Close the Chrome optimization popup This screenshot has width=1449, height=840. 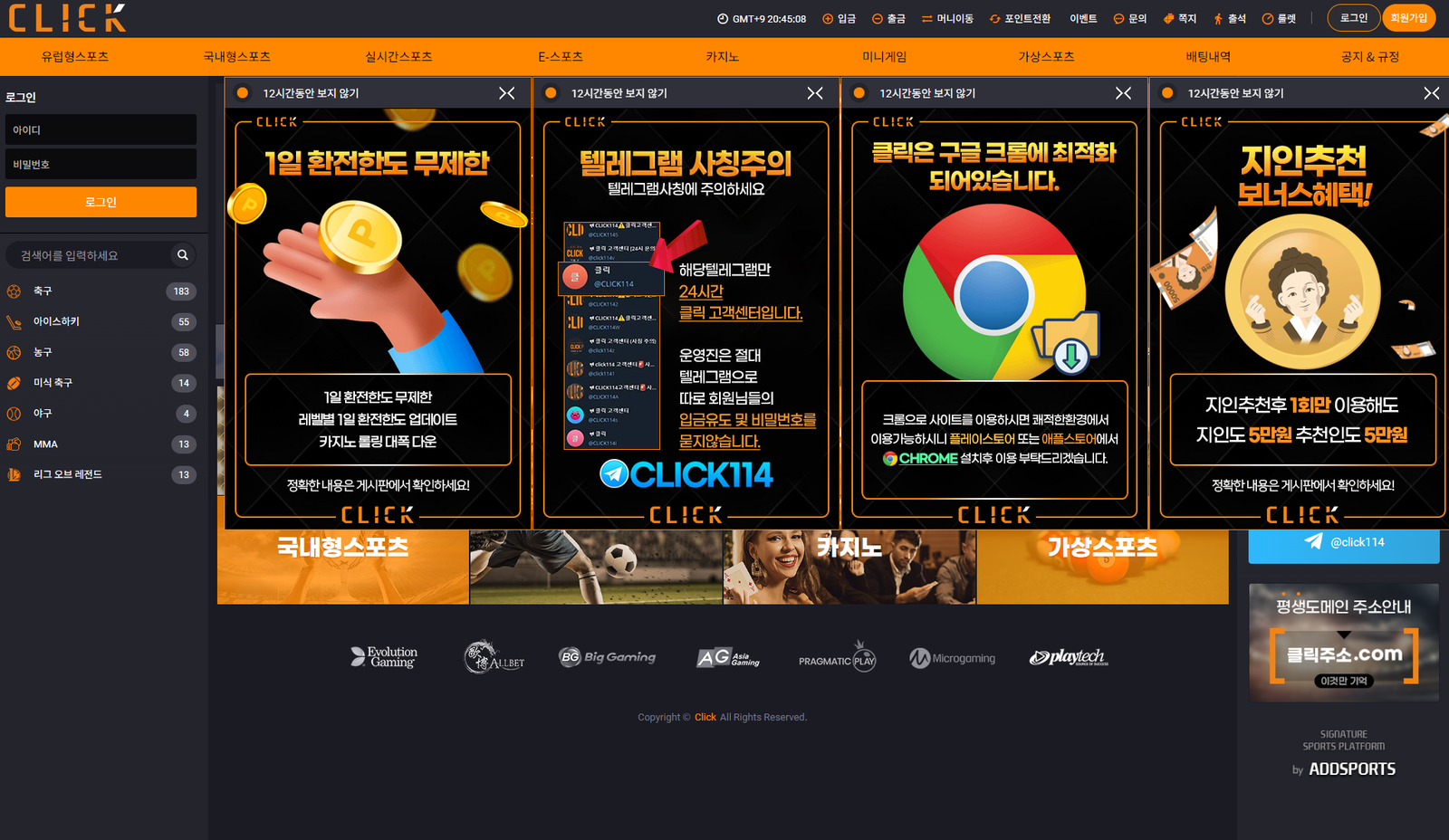pos(1123,93)
